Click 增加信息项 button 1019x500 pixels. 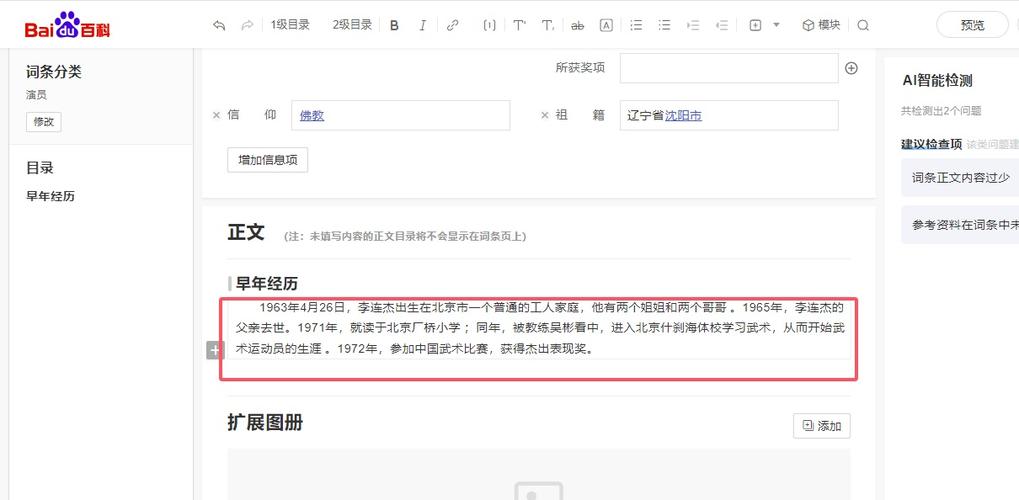(x=268, y=160)
